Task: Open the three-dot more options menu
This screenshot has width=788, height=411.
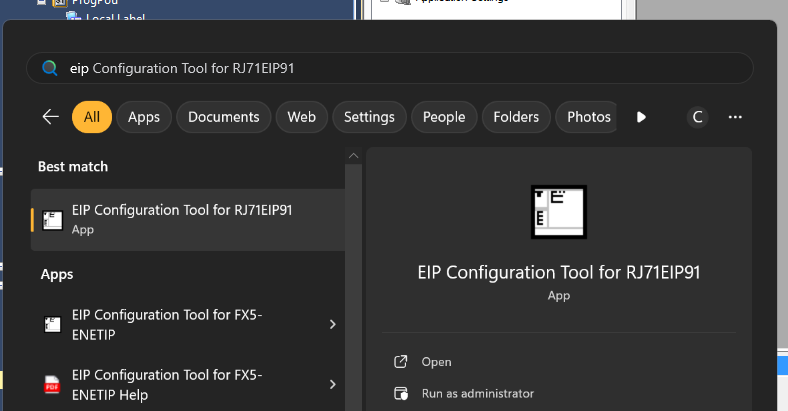Action: (x=735, y=117)
